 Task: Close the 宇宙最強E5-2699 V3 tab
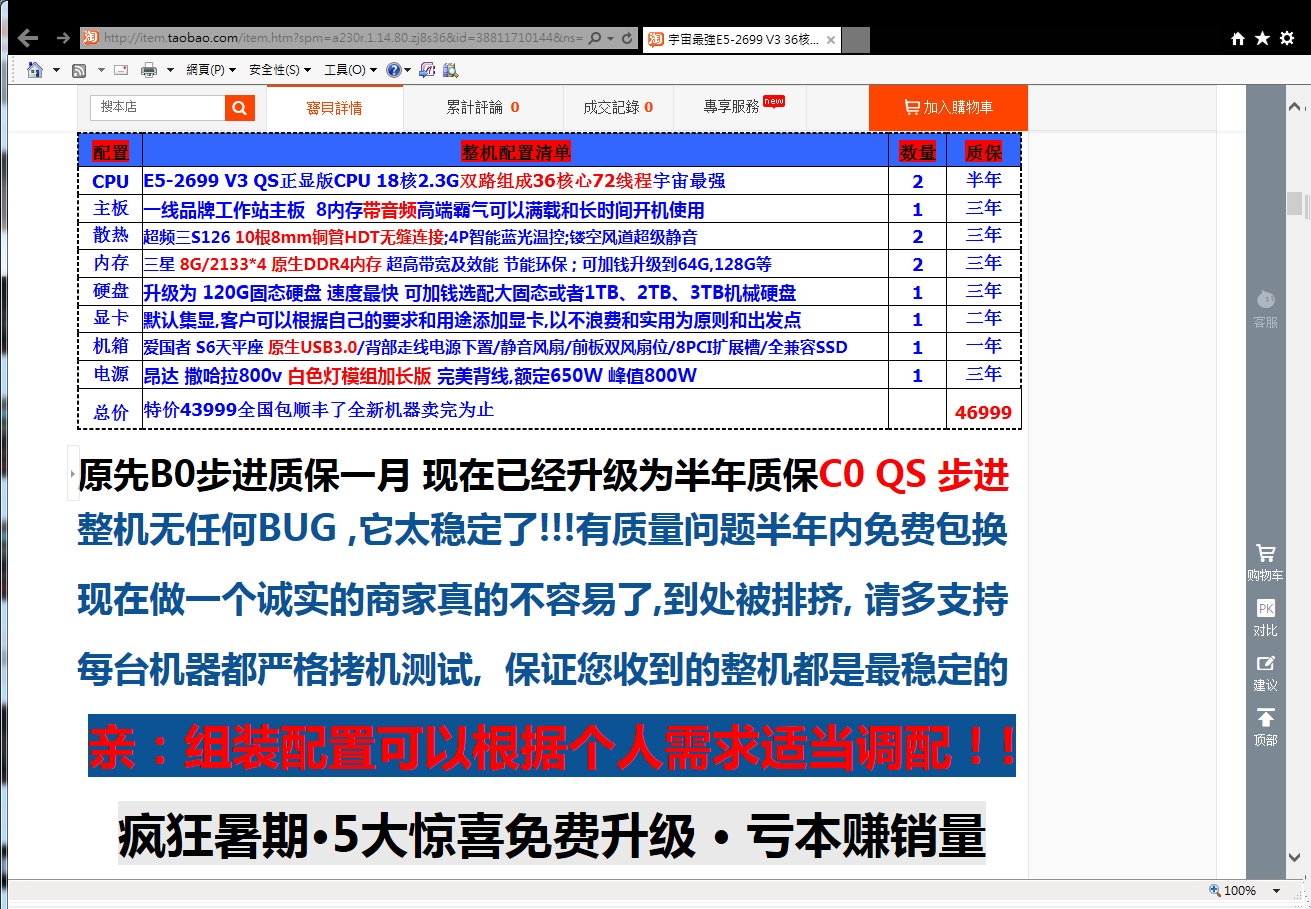831,40
